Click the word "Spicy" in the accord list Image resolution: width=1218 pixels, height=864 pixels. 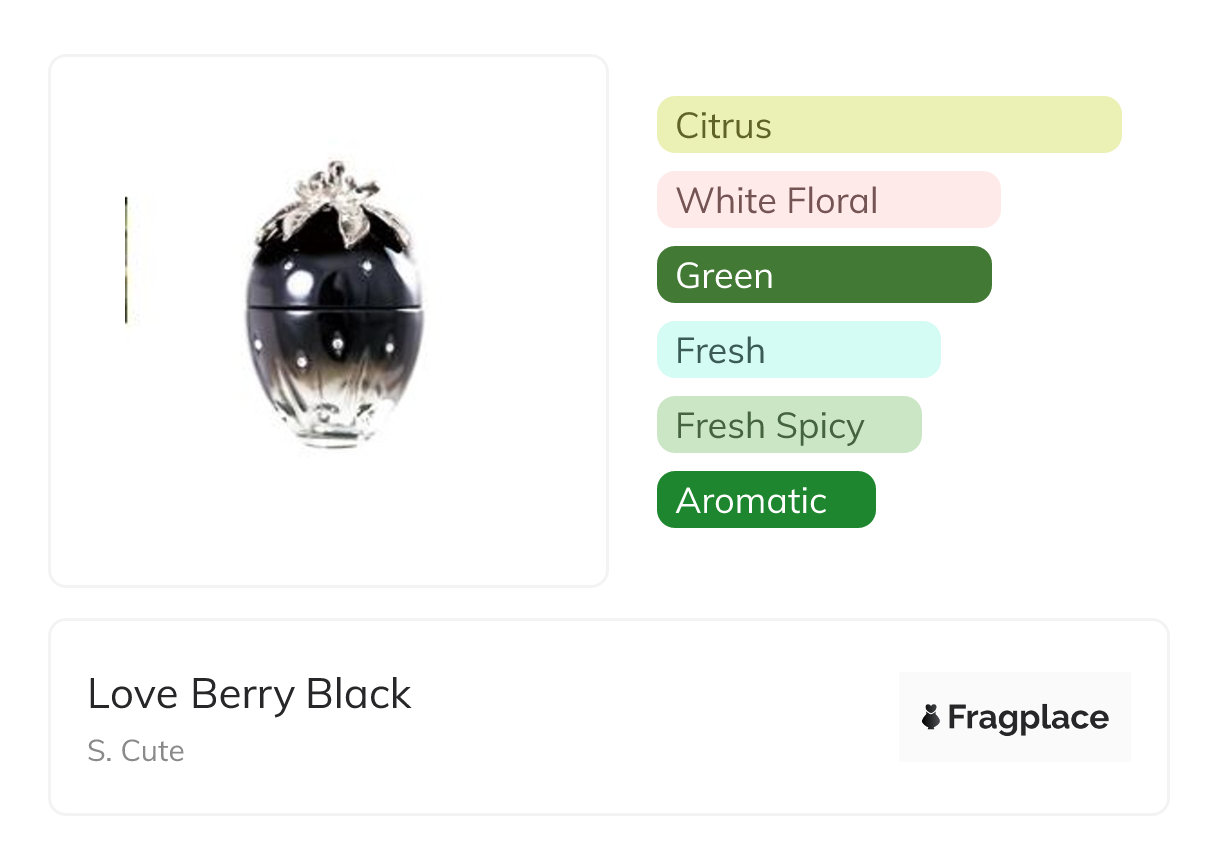(x=819, y=427)
